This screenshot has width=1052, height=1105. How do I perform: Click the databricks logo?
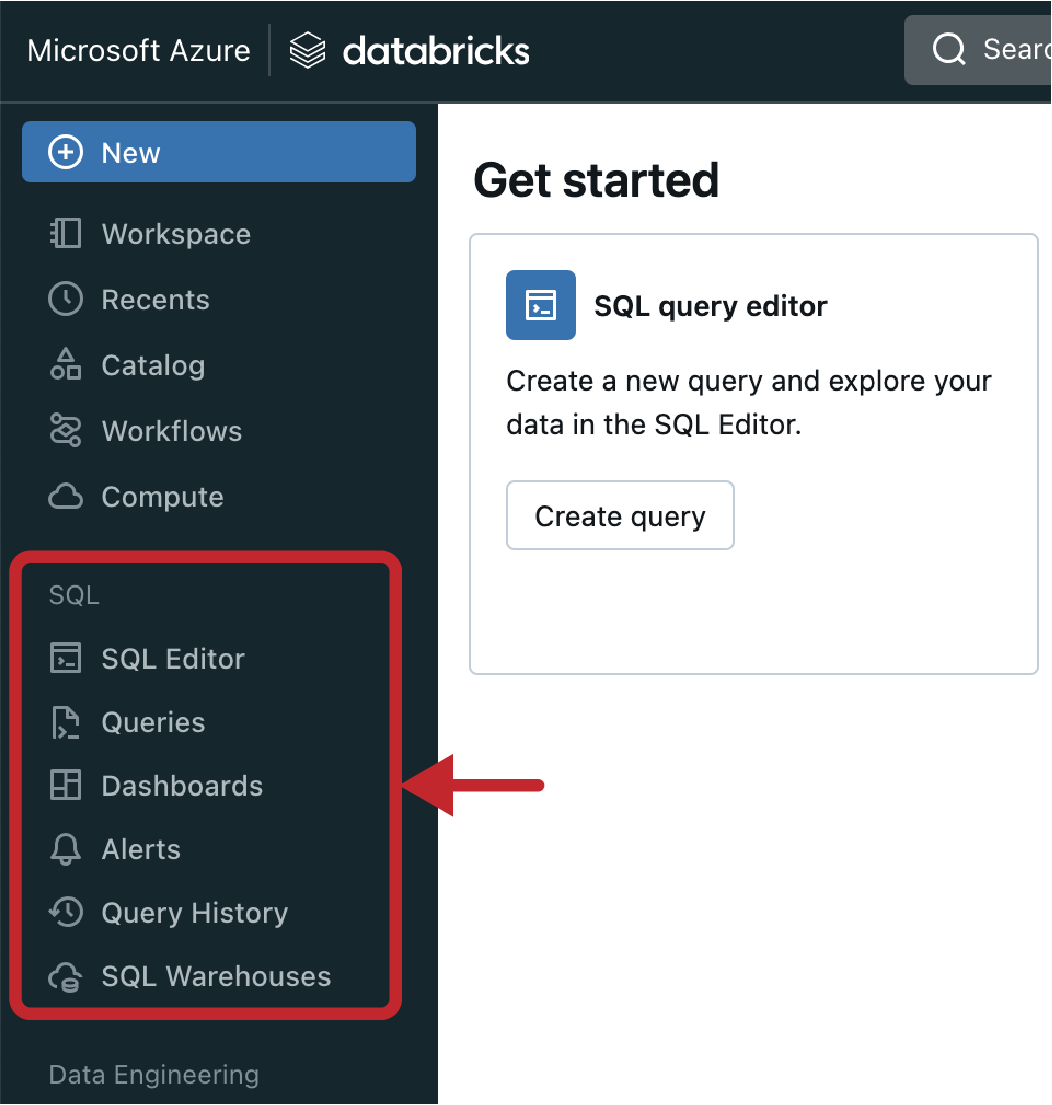(x=409, y=51)
